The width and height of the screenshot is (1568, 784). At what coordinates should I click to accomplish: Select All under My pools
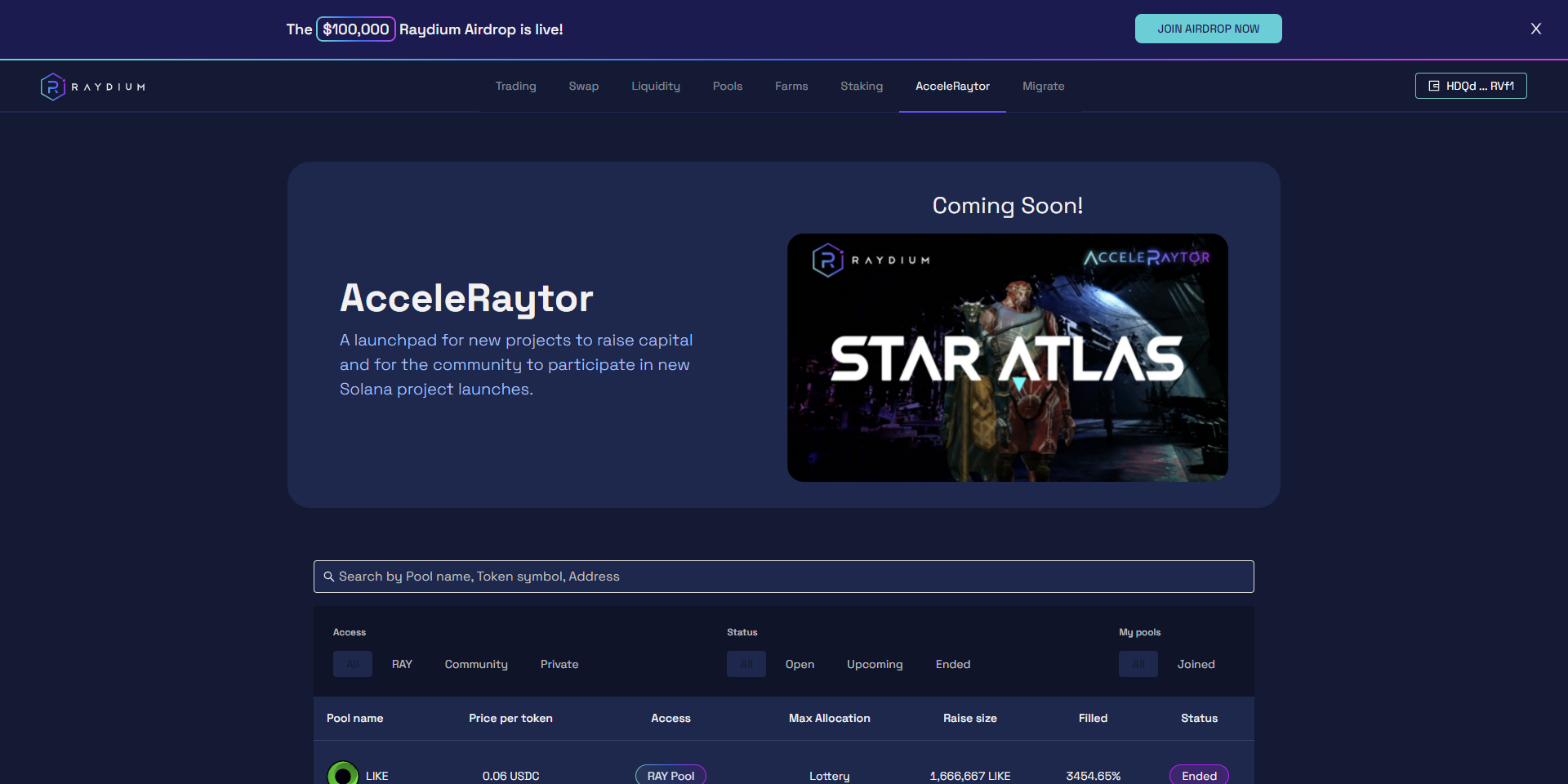point(1138,664)
